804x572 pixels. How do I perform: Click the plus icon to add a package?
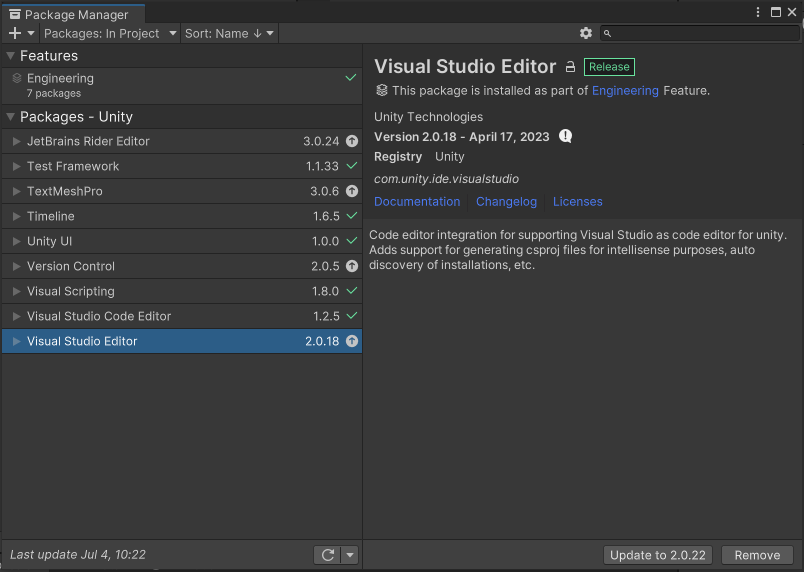click(15, 33)
